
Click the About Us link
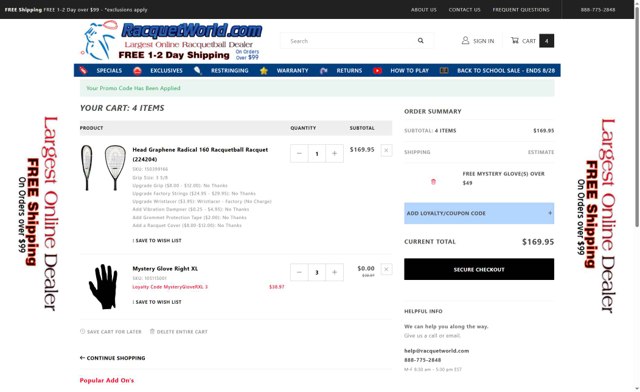click(423, 9)
